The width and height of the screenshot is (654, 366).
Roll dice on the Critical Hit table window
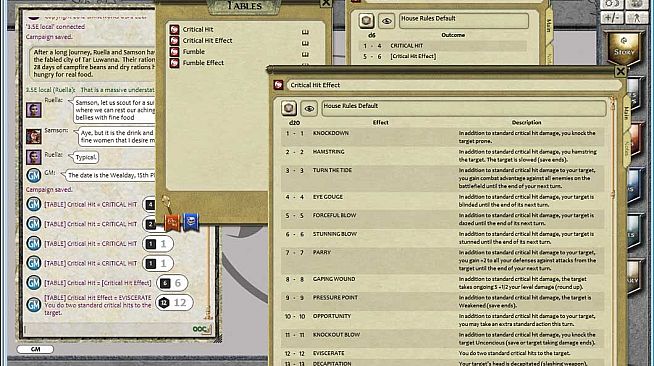point(366,21)
